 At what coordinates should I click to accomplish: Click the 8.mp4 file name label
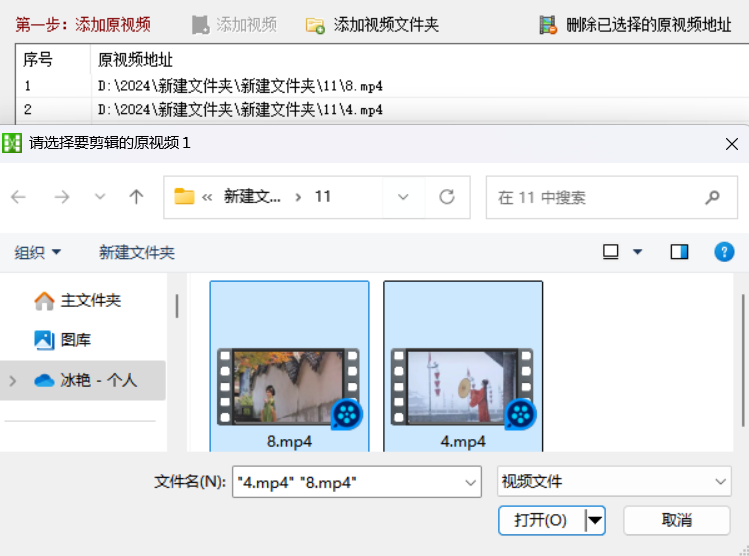289,441
